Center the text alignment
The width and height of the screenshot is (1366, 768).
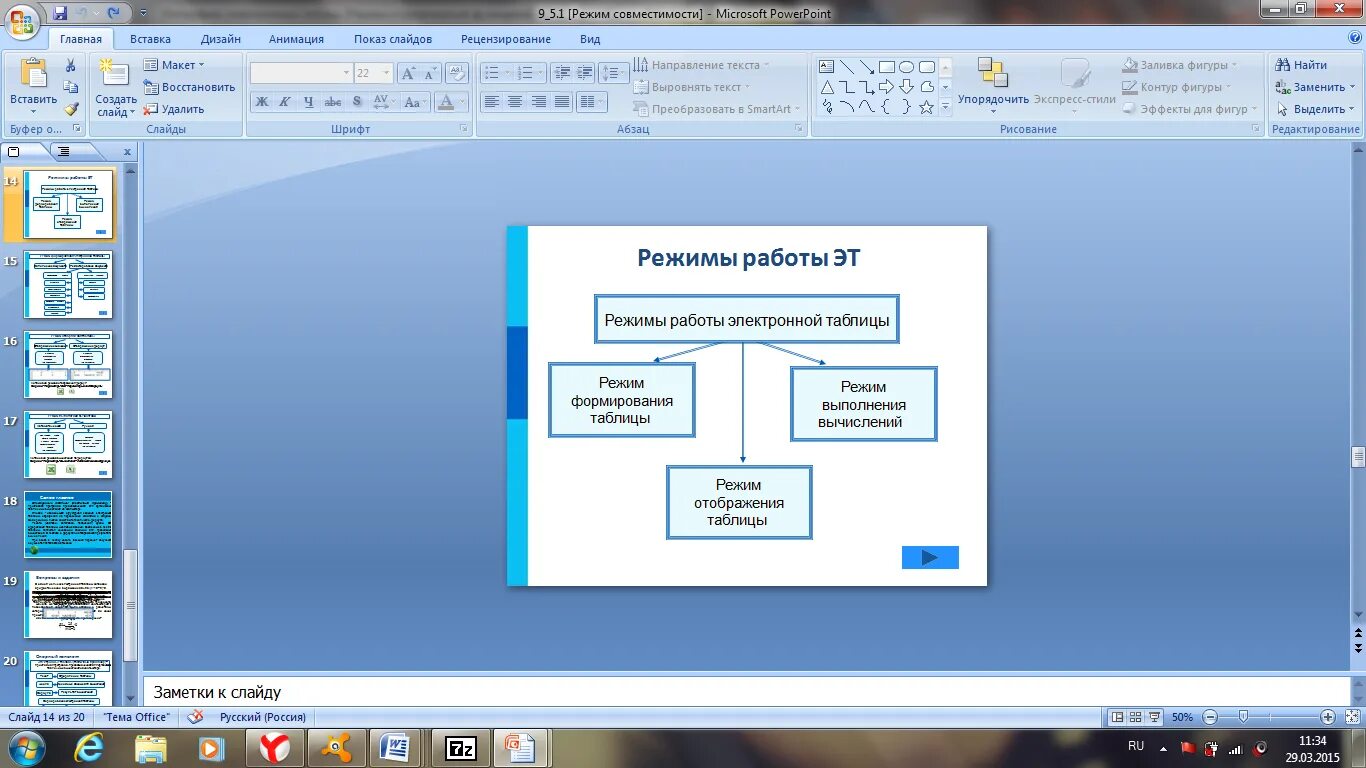[x=515, y=102]
